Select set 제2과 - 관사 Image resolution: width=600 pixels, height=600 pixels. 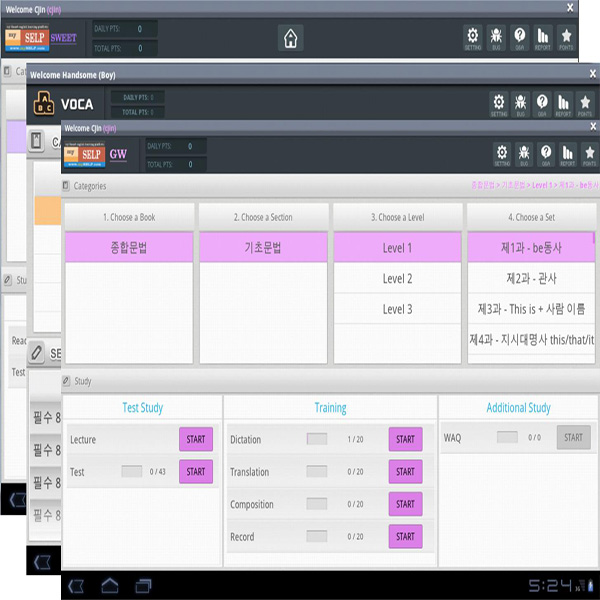tap(531, 278)
